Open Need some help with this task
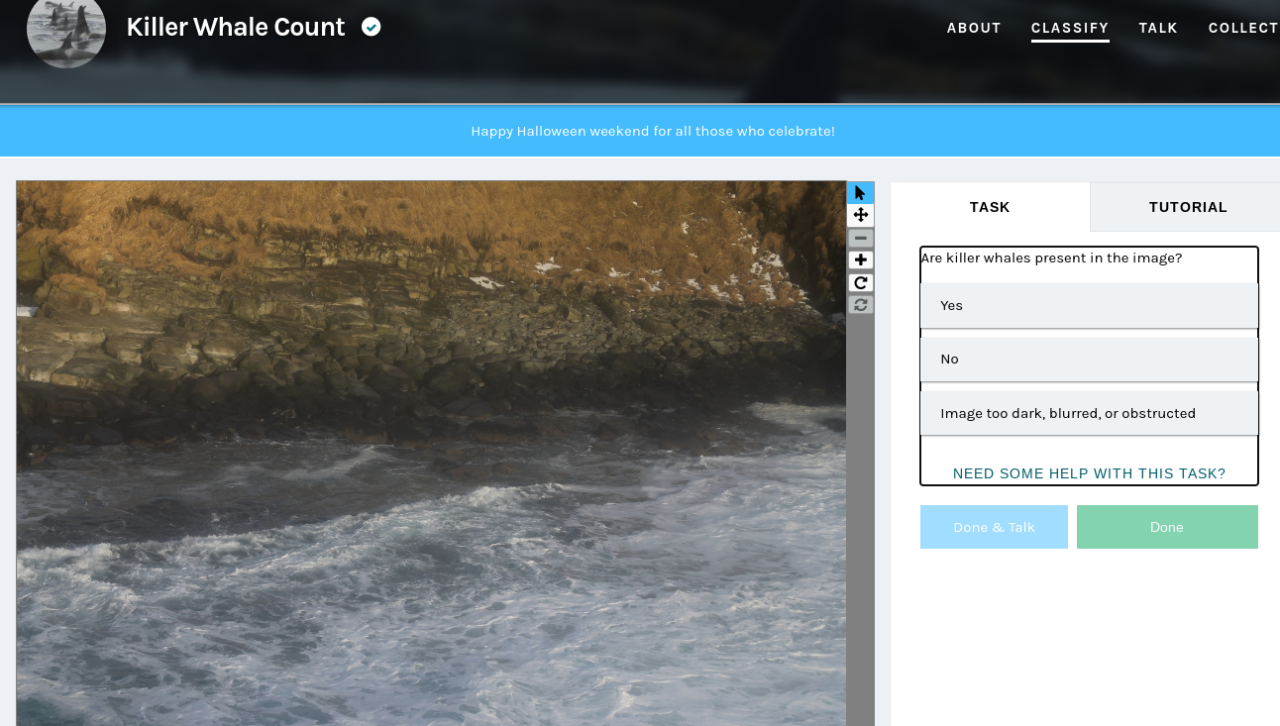The width and height of the screenshot is (1280, 726). tap(1089, 474)
